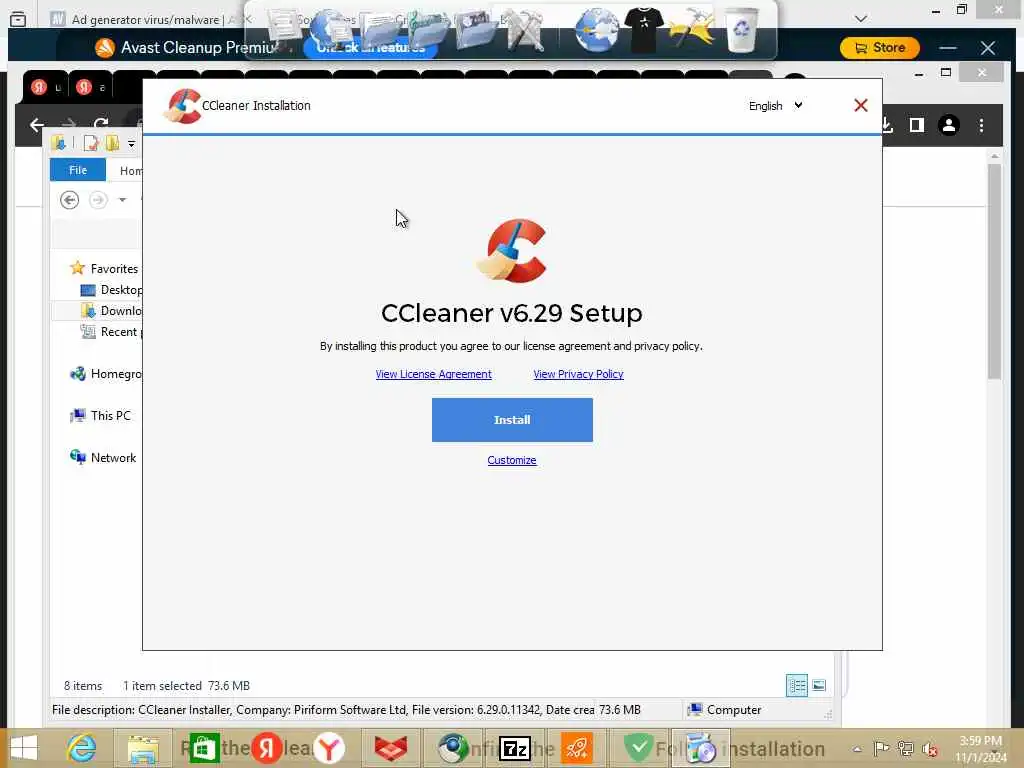Screen dimensions: 1024x768
Task: Click the installer disc icon on the taskbar
Action: (701, 748)
